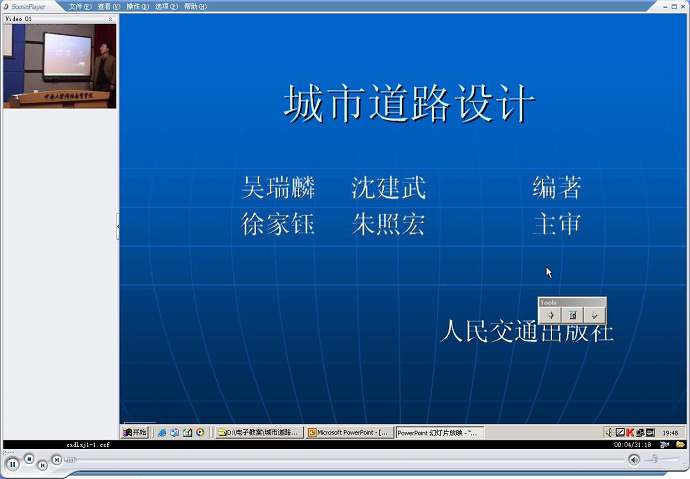Click the icon right of time readout
This screenshot has height=479, width=690.
[664, 444]
